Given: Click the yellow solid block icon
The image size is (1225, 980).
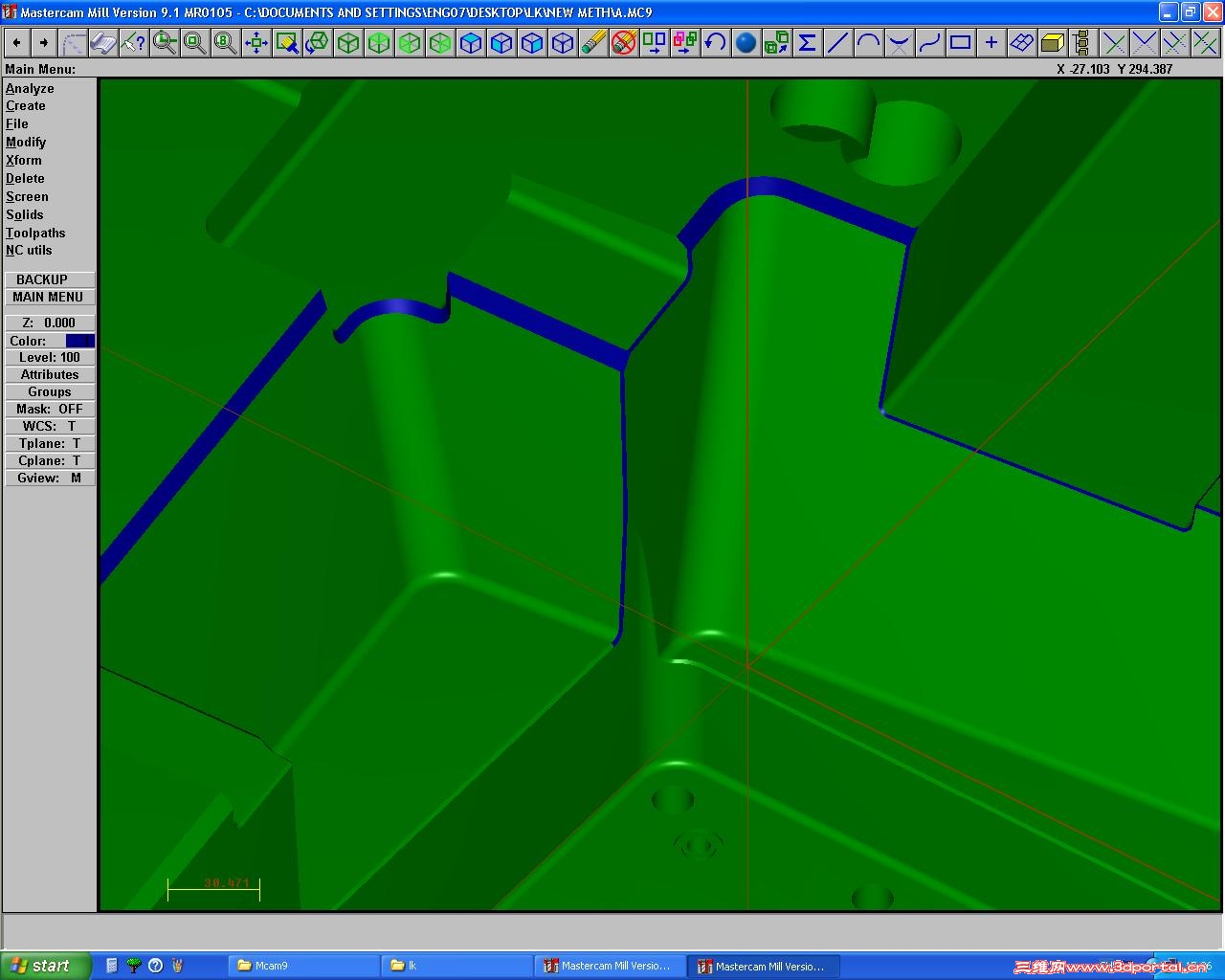Looking at the screenshot, I should 1053,42.
